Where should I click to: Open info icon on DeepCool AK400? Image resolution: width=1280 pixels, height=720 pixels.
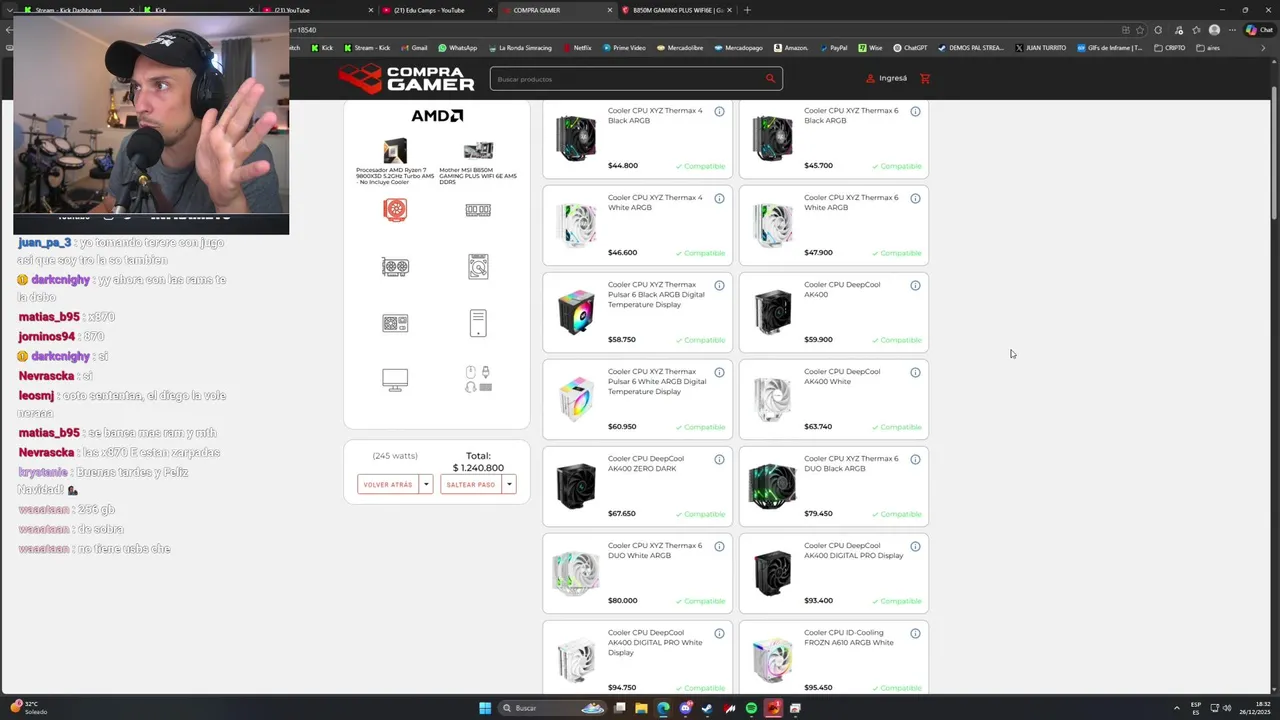[x=915, y=285]
